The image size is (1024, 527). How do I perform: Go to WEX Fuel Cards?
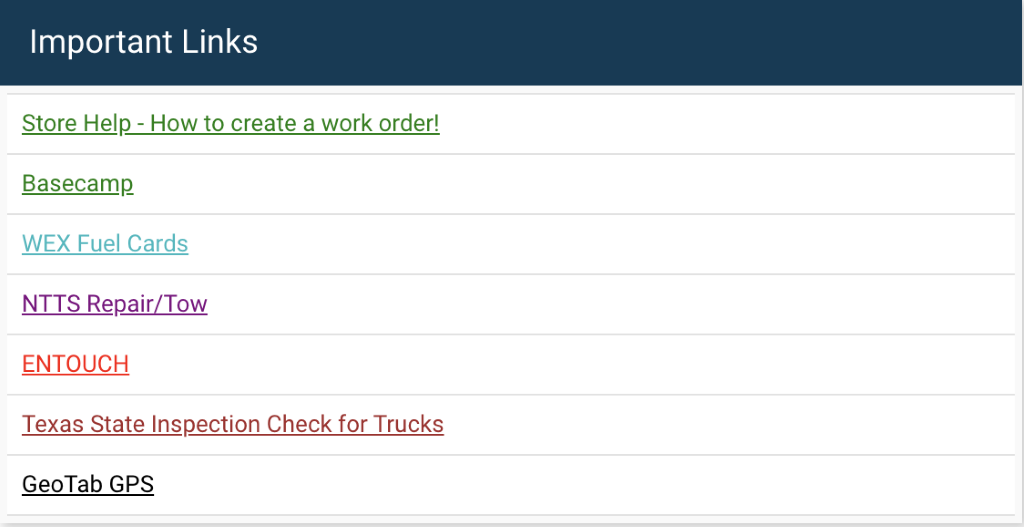click(x=105, y=244)
